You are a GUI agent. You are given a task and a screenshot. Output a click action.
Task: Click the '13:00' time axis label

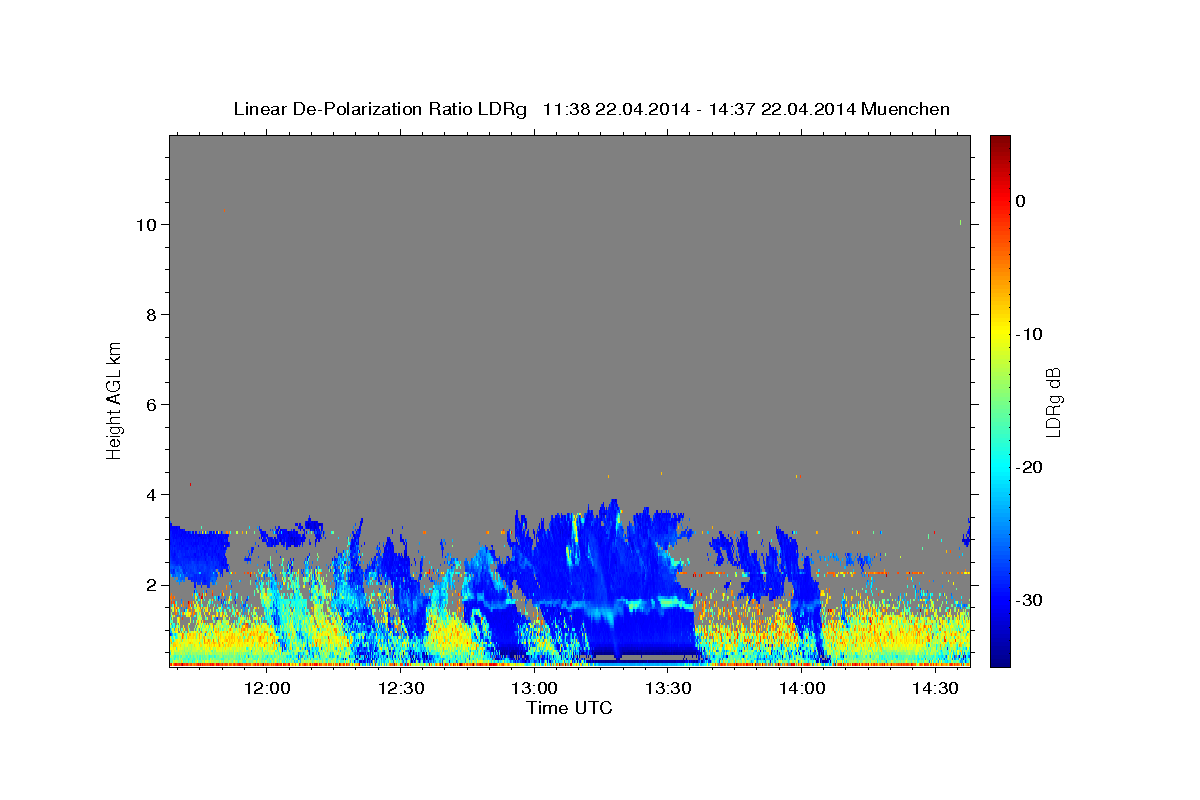[535, 689]
